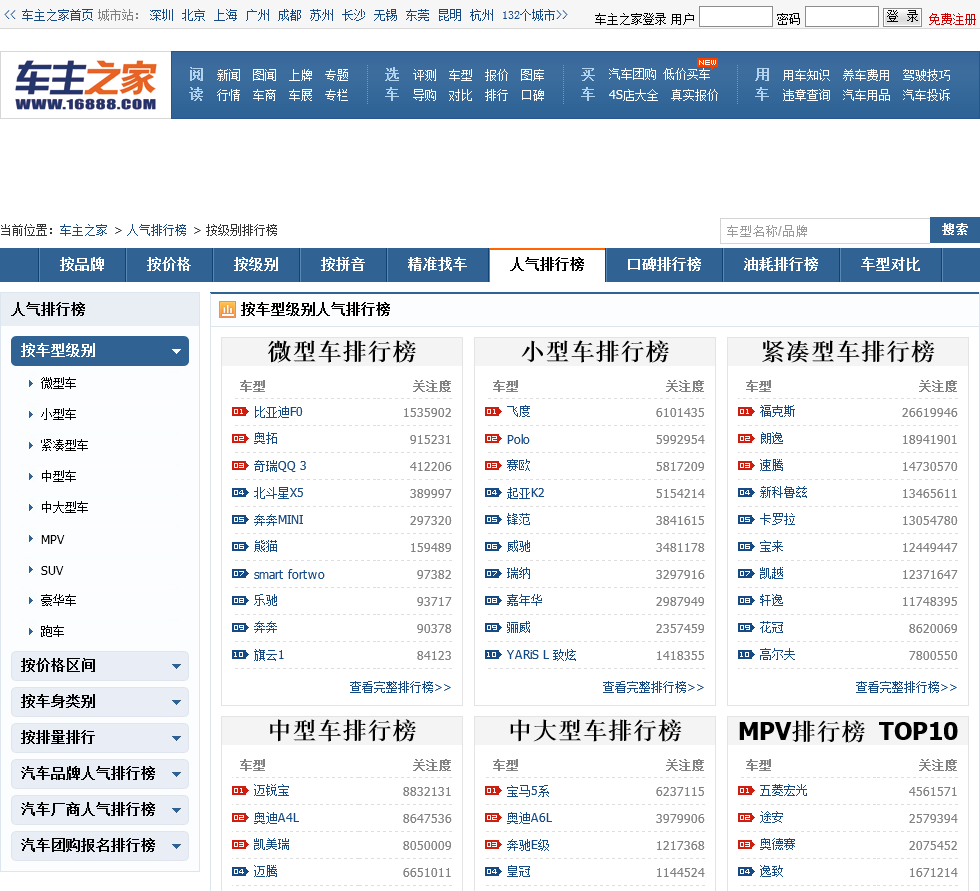
Task: Open 4S店大全 in the top navigation
Action: click(633, 95)
